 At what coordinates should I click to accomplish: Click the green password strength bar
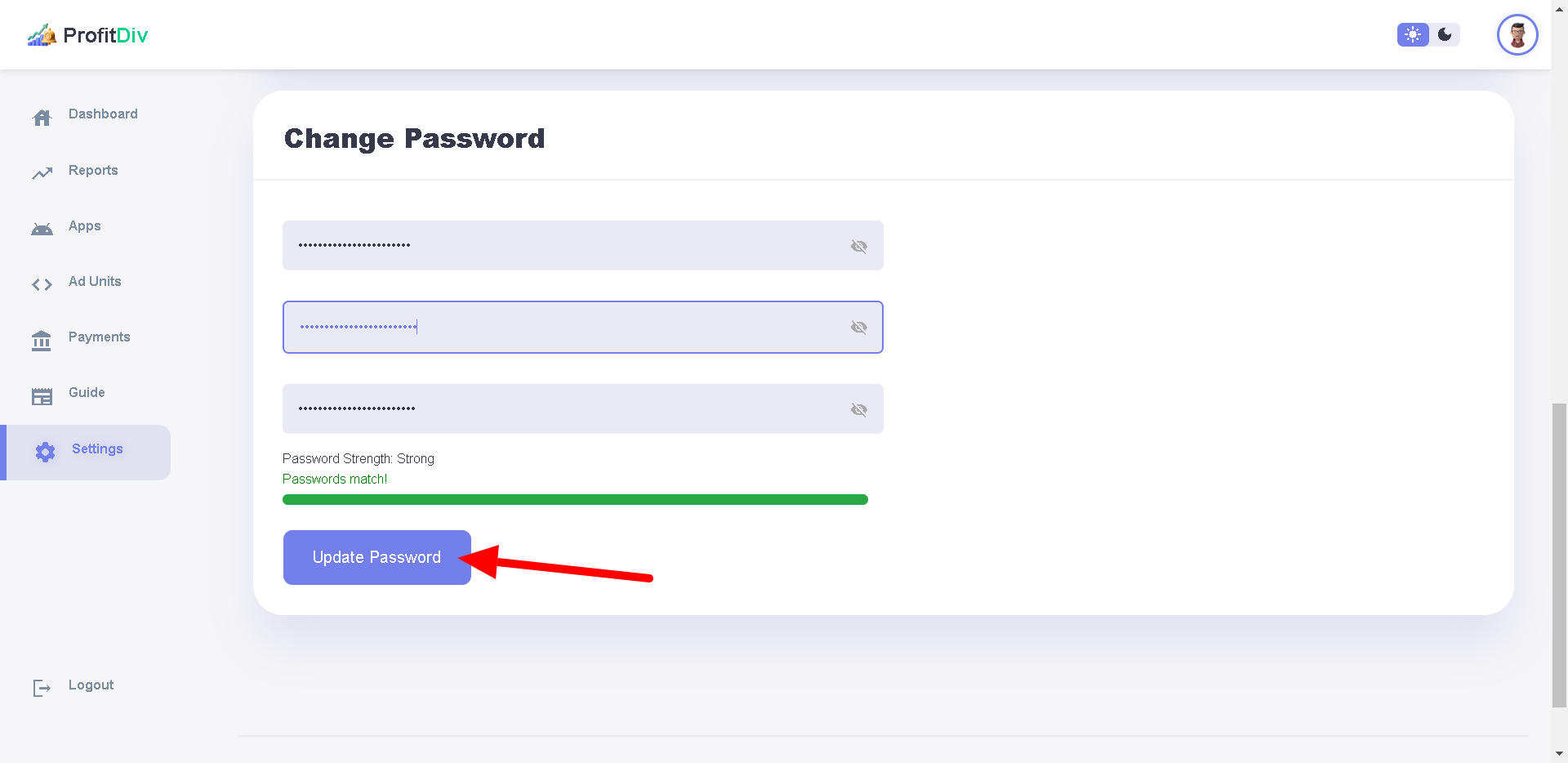pos(575,499)
